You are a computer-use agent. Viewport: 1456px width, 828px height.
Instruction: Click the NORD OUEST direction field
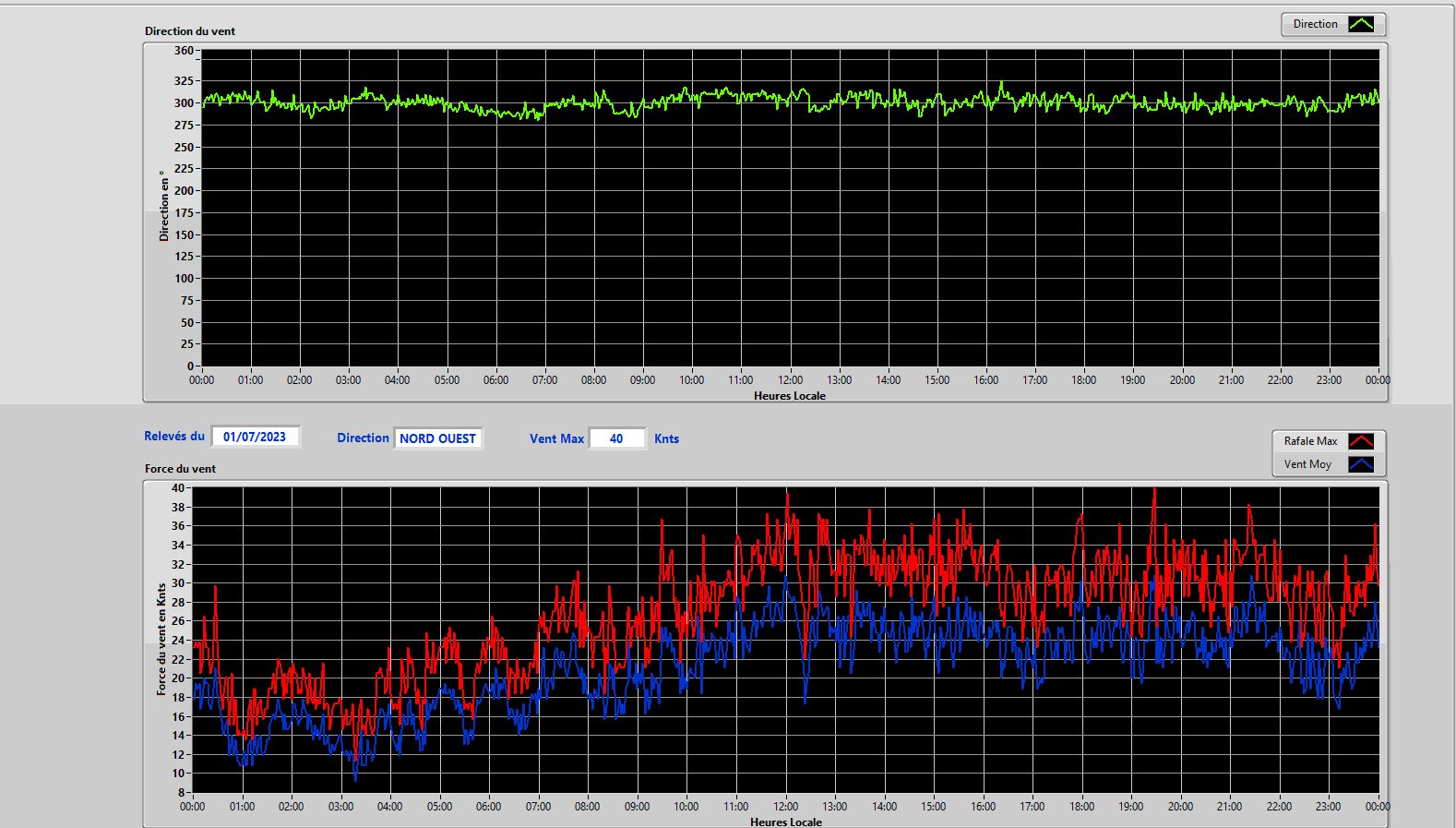(437, 438)
